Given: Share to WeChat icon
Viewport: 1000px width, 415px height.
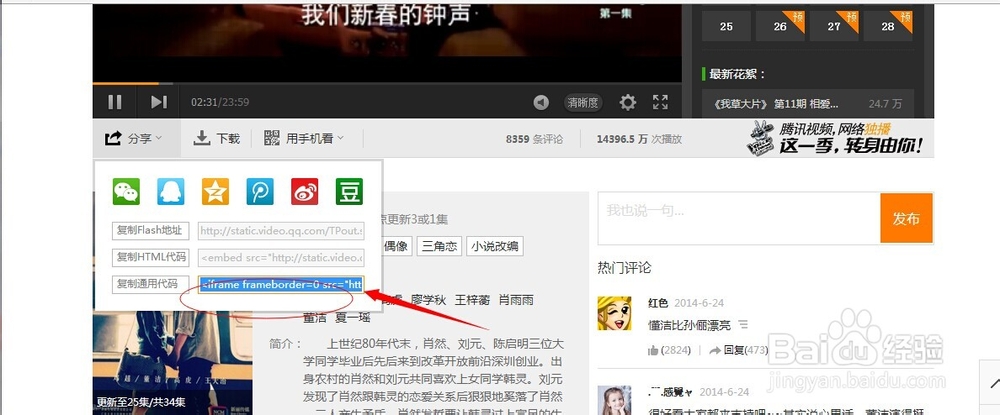Looking at the screenshot, I should pyautogui.click(x=126, y=191).
